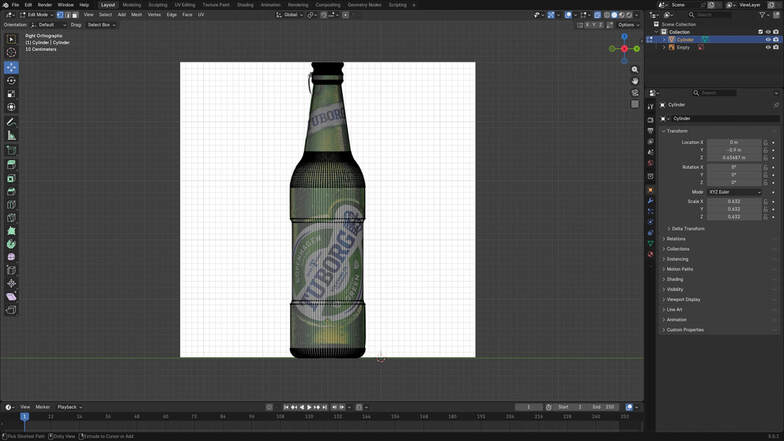Click the viewport zoom magnifier icon
The height and width of the screenshot is (441, 784).
[635, 70]
